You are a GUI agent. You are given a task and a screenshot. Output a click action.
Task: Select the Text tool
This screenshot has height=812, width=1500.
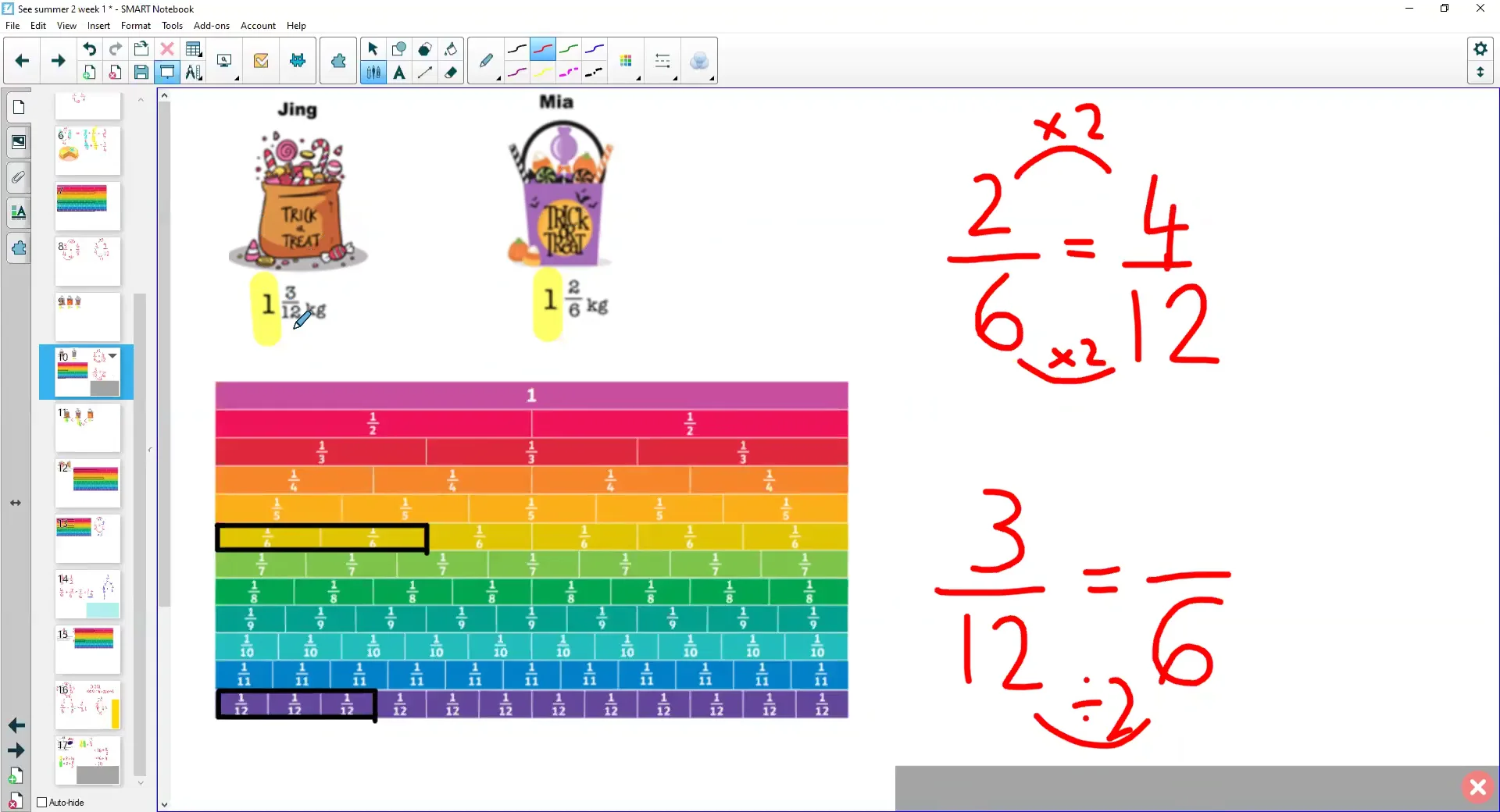pyautogui.click(x=398, y=72)
